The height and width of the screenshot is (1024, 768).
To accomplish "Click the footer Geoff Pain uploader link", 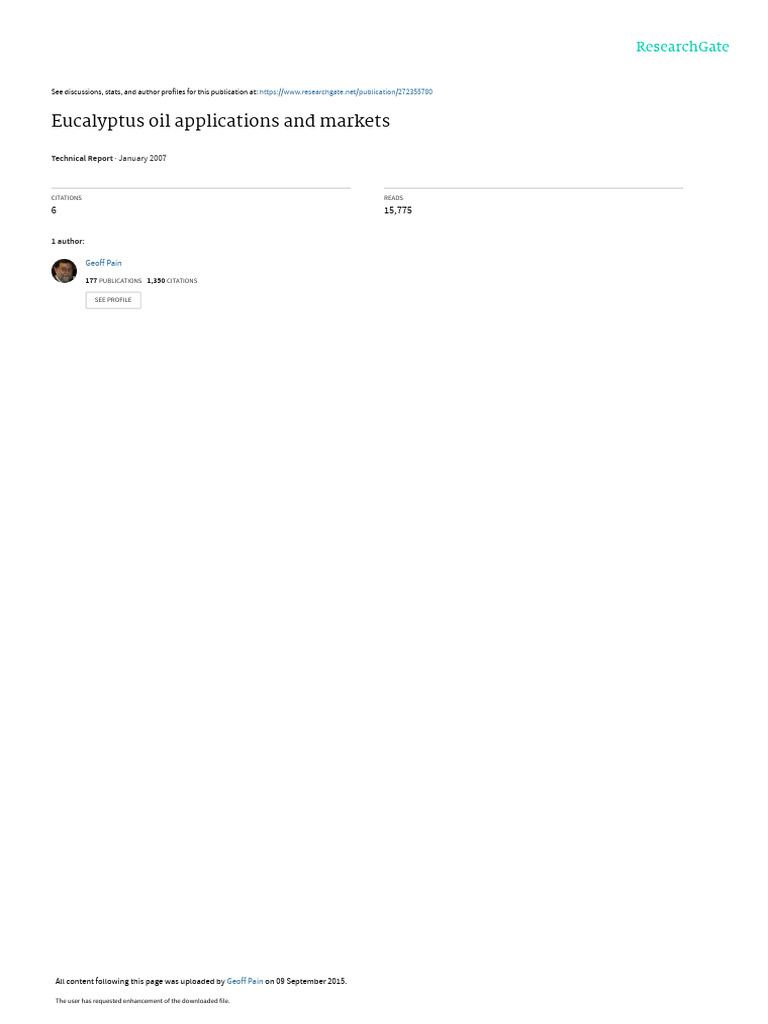I will [x=245, y=981].
